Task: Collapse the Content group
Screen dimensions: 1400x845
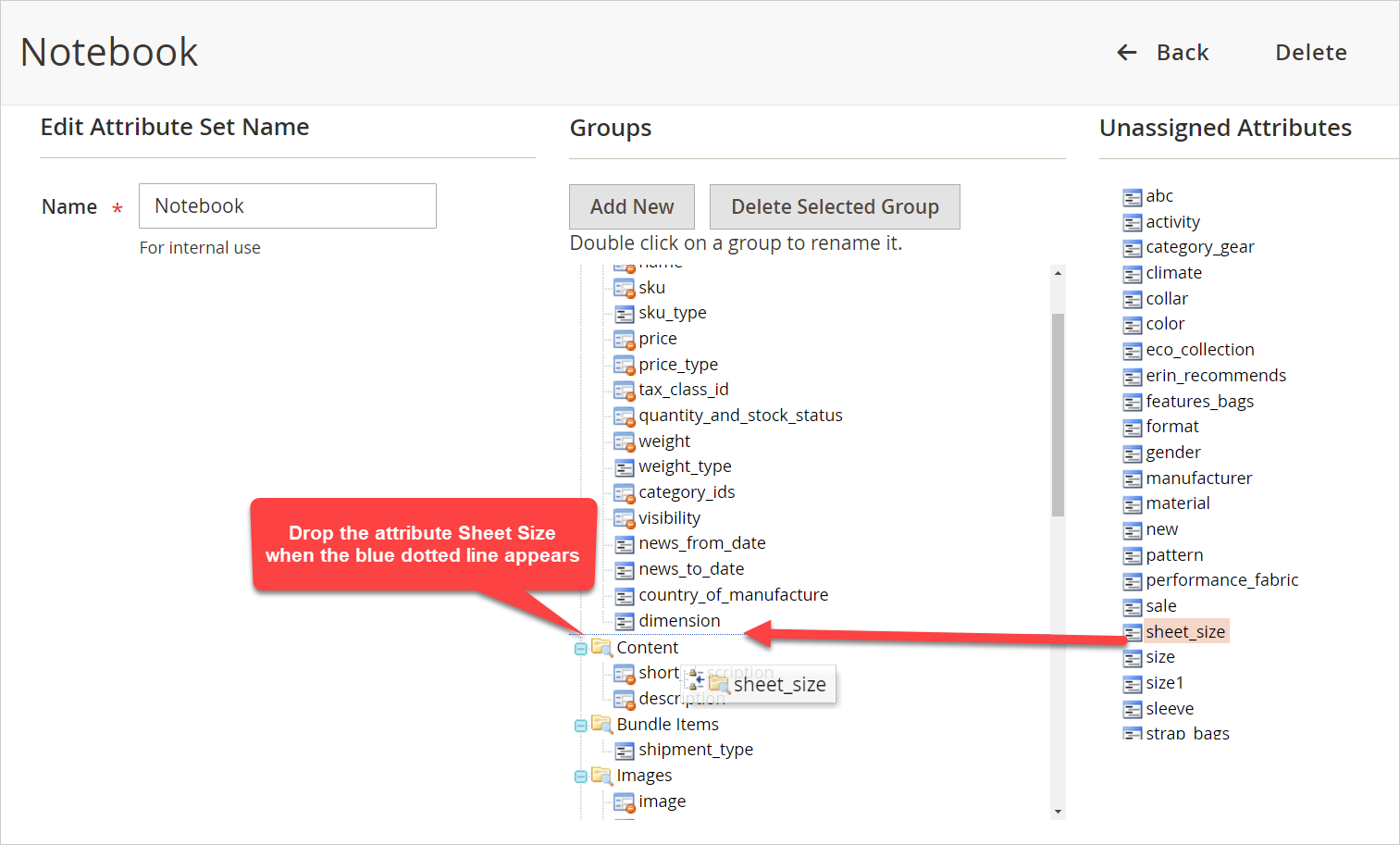Action: click(x=580, y=647)
